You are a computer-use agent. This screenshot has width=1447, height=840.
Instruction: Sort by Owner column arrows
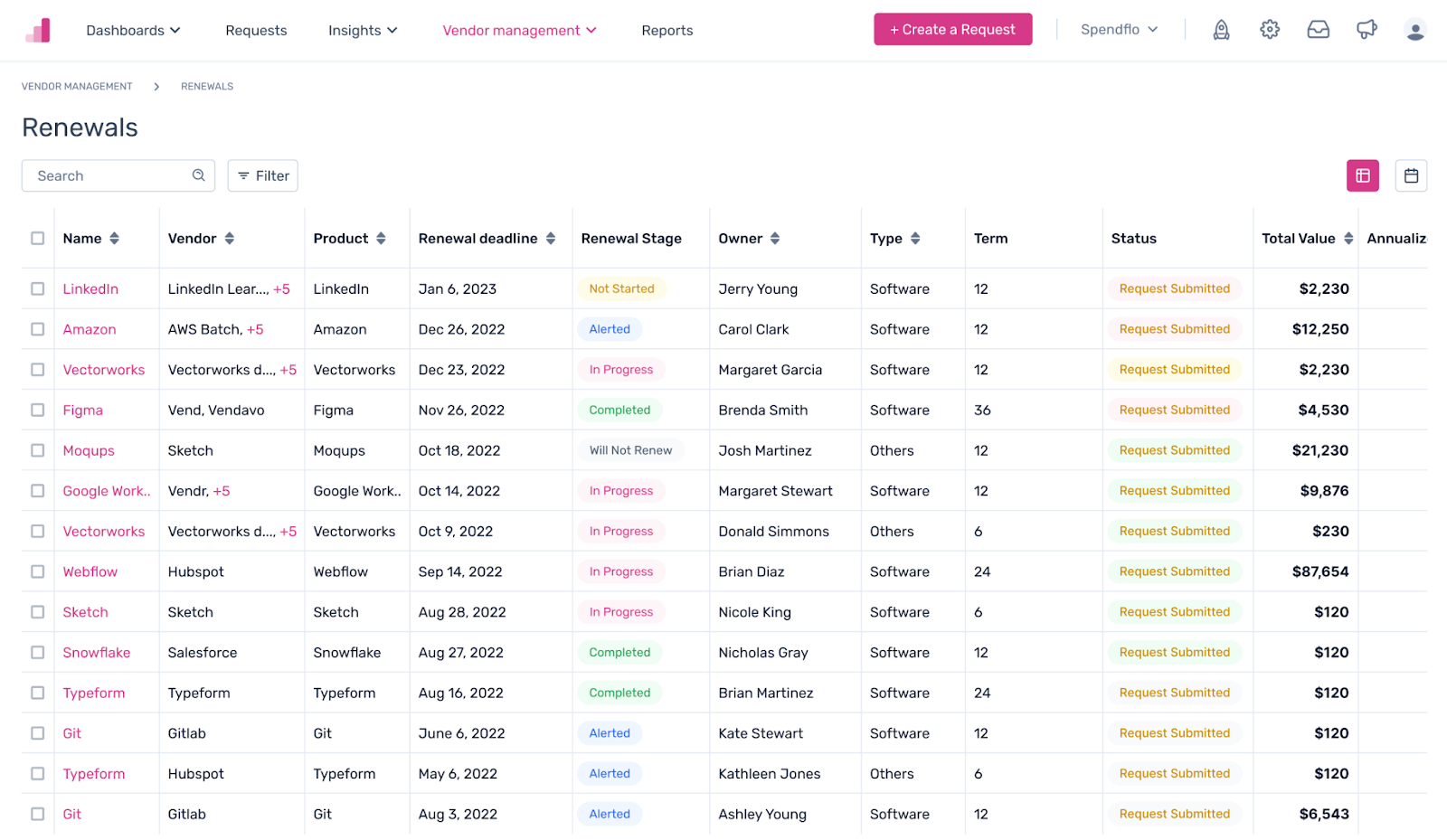775,239
